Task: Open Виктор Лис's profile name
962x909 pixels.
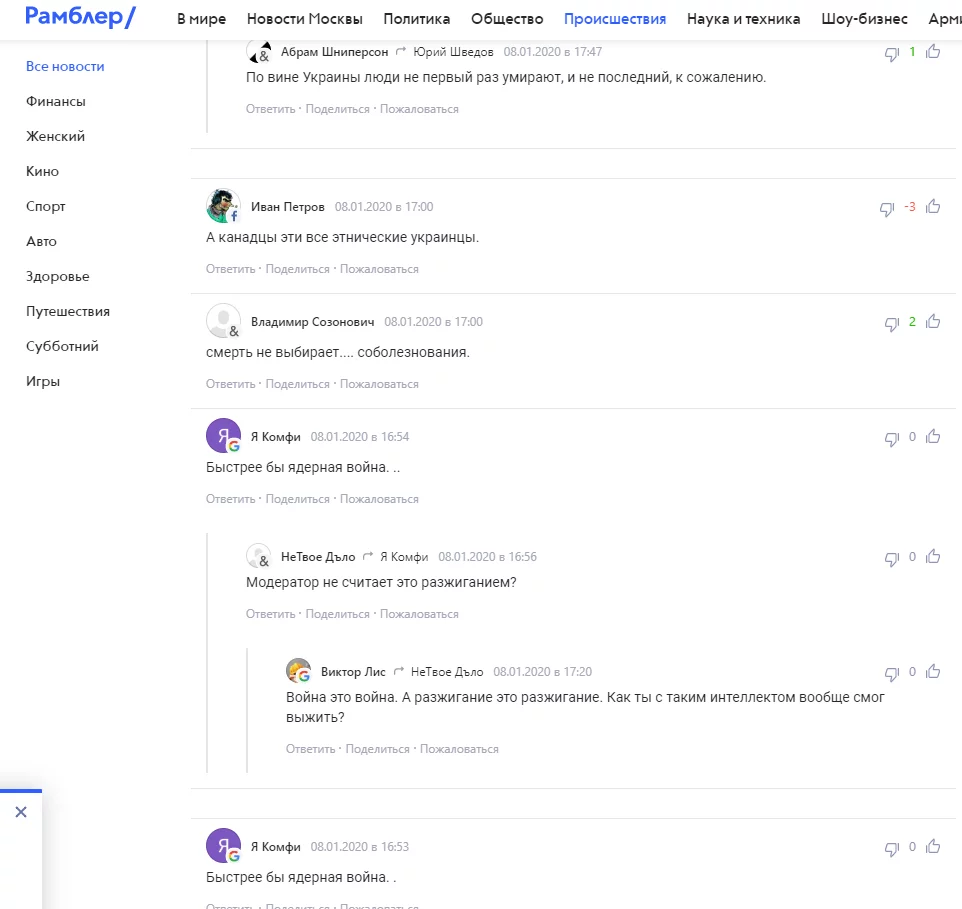Action: (x=353, y=672)
